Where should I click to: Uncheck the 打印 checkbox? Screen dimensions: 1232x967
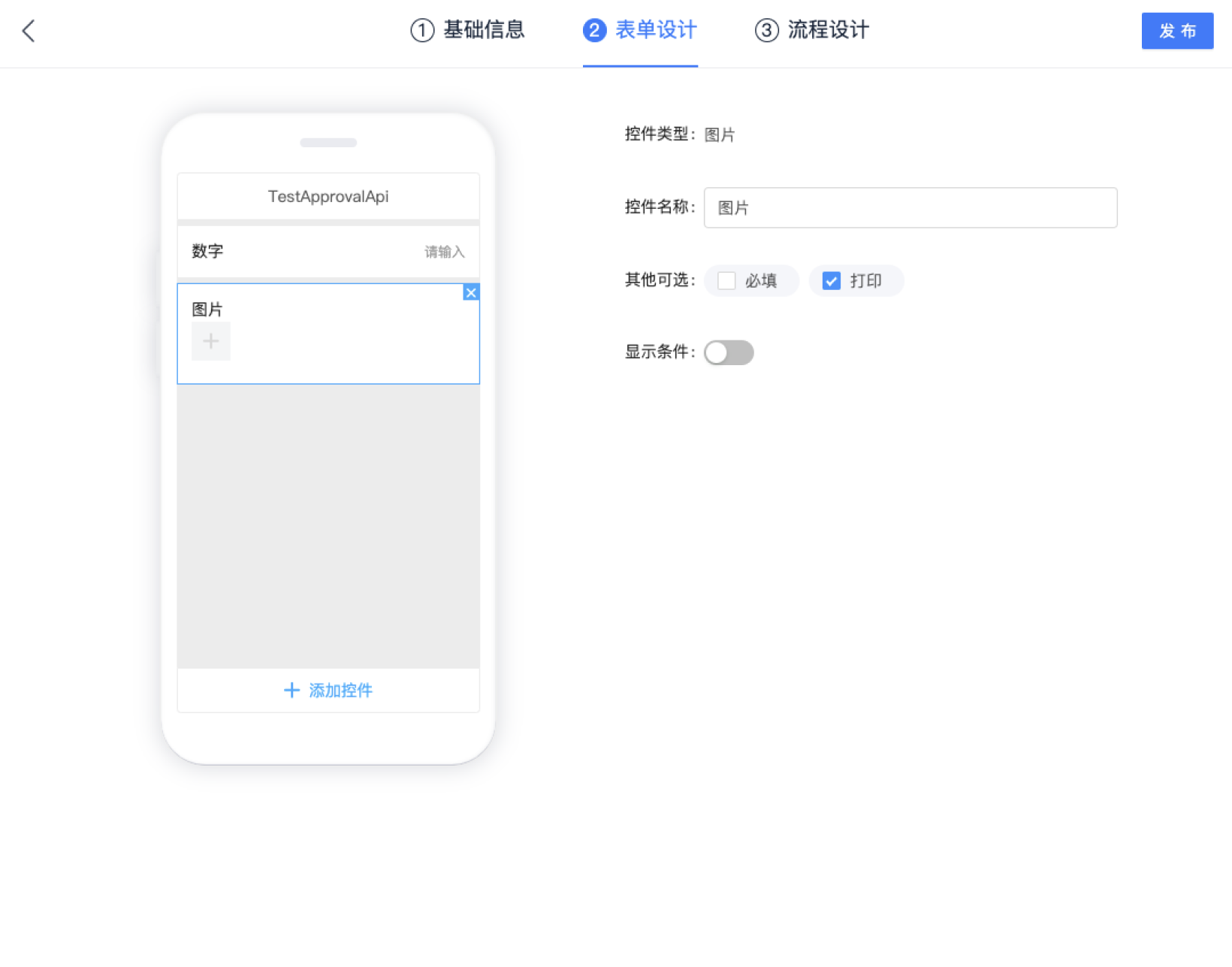pyautogui.click(x=831, y=281)
